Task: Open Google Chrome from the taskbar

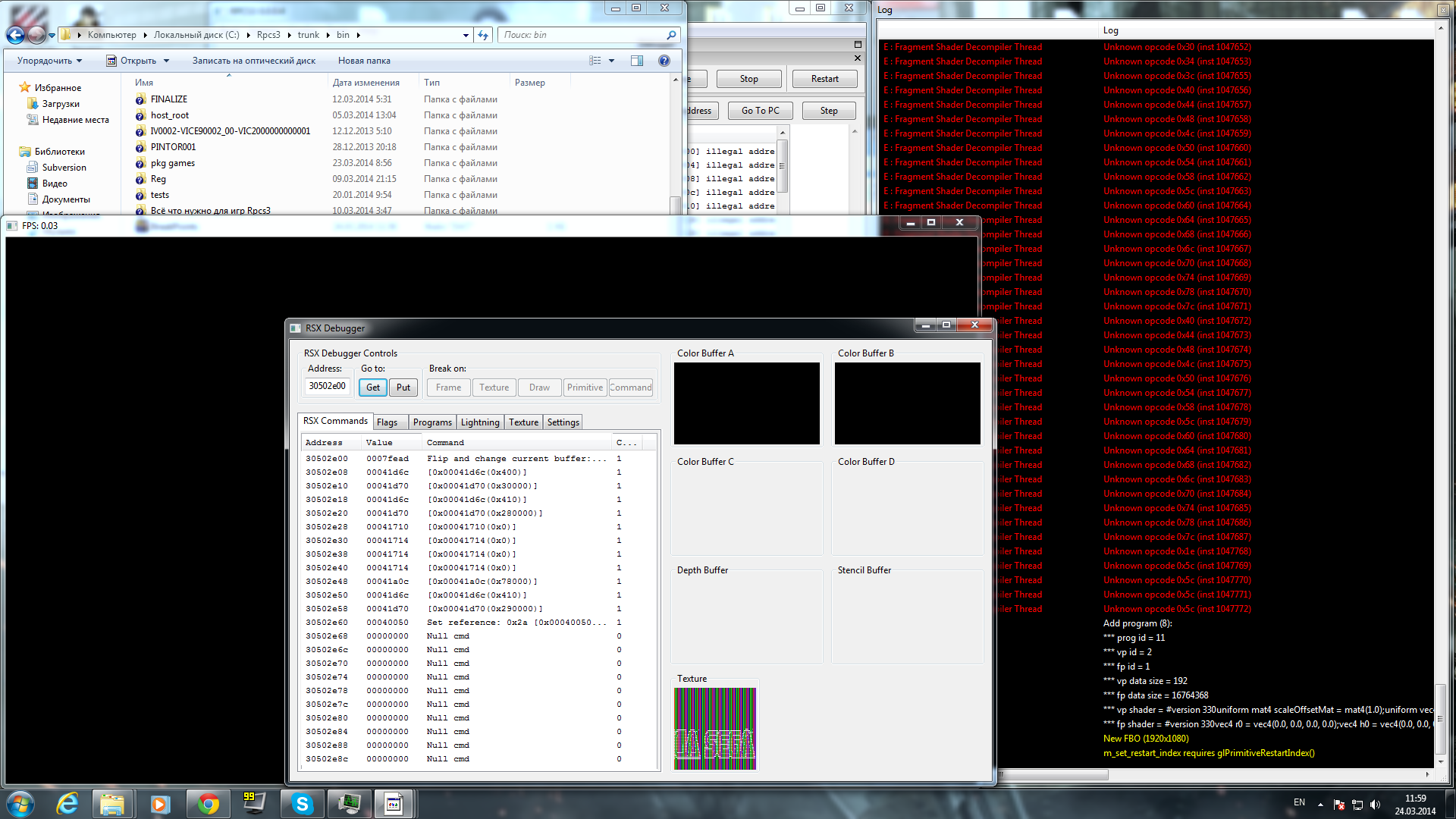Action: pyautogui.click(x=208, y=804)
